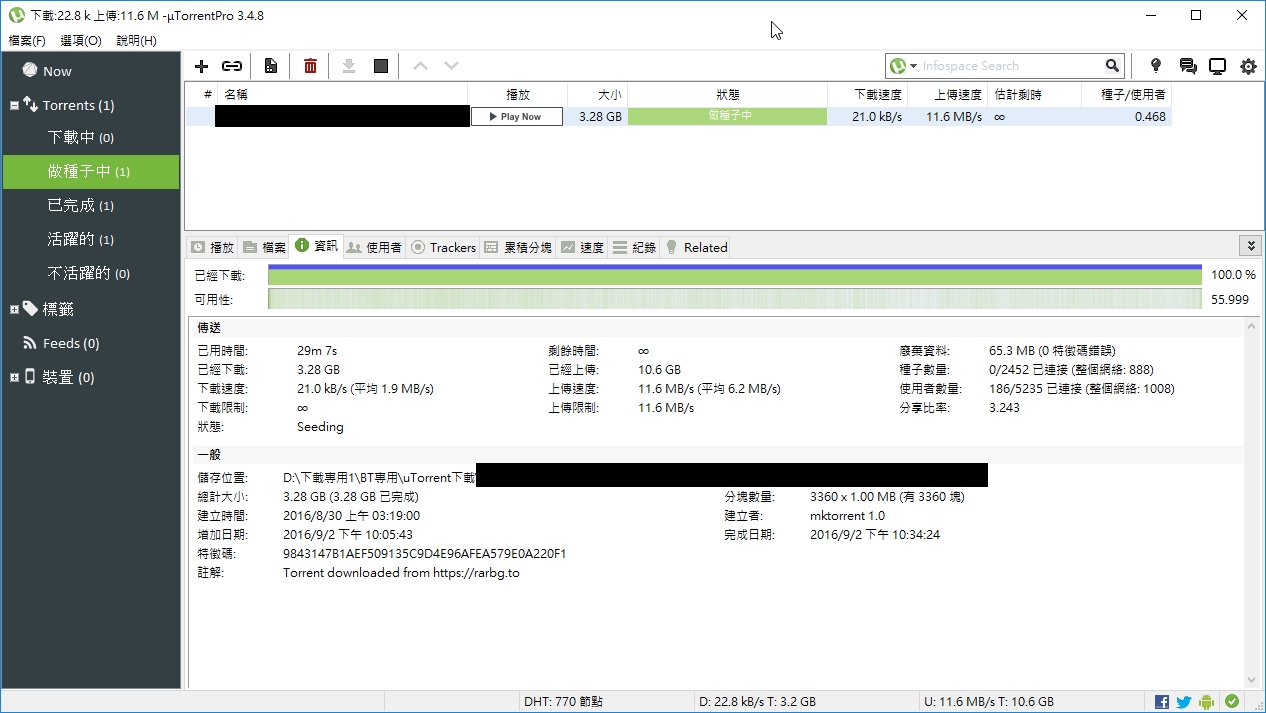Sort by 大小 column header
The height and width of the screenshot is (713, 1266).
pyautogui.click(x=598, y=94)
